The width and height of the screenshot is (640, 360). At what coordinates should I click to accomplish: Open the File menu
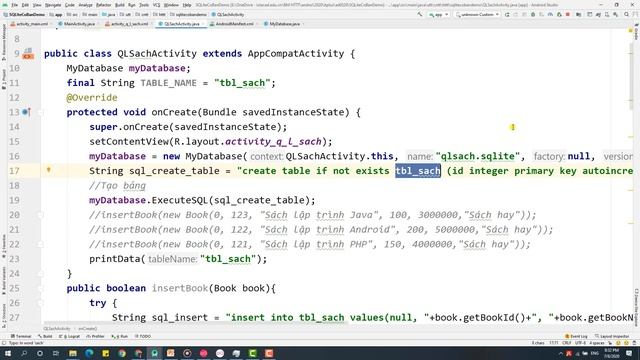(x=14, y=5)
